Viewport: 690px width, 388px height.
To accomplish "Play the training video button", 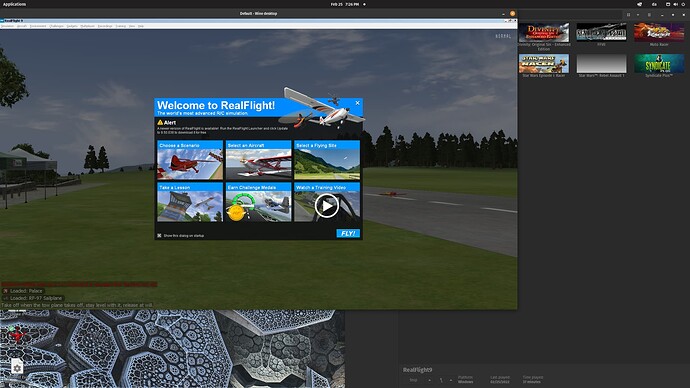I will point(327,205).
